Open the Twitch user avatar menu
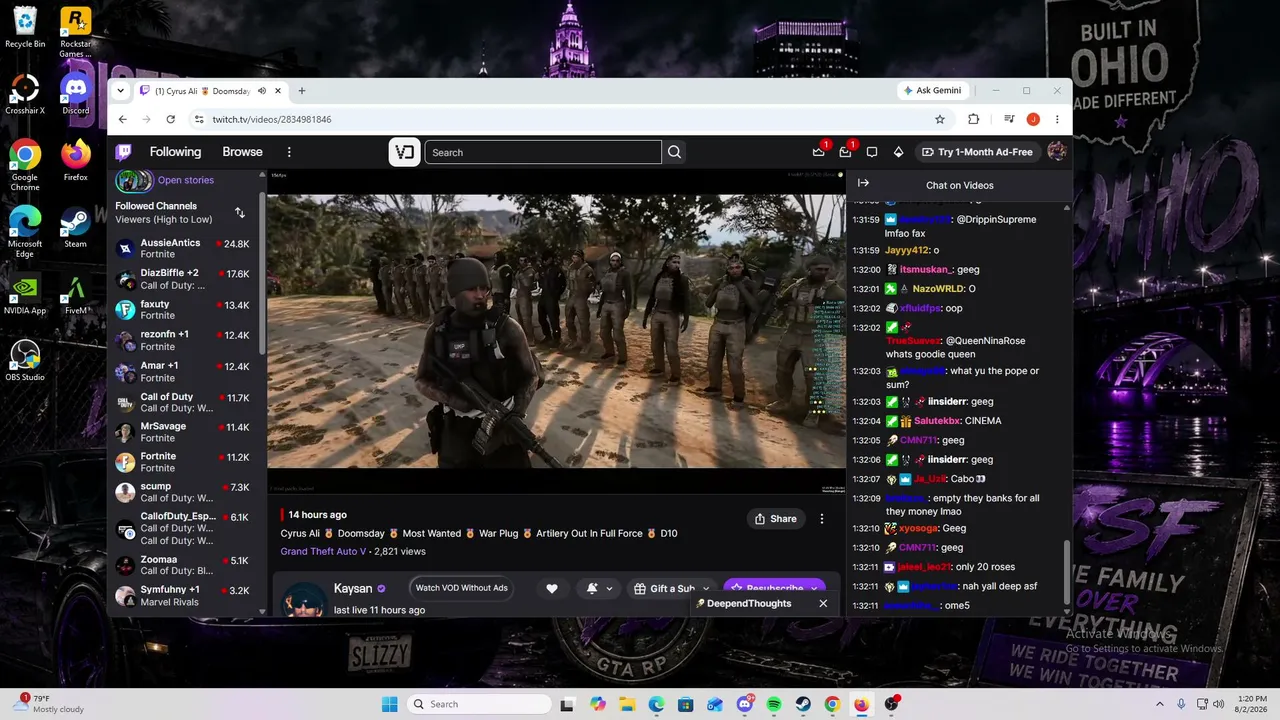1280x720 pixels. pyautogui.click(x=1056, y=152)
